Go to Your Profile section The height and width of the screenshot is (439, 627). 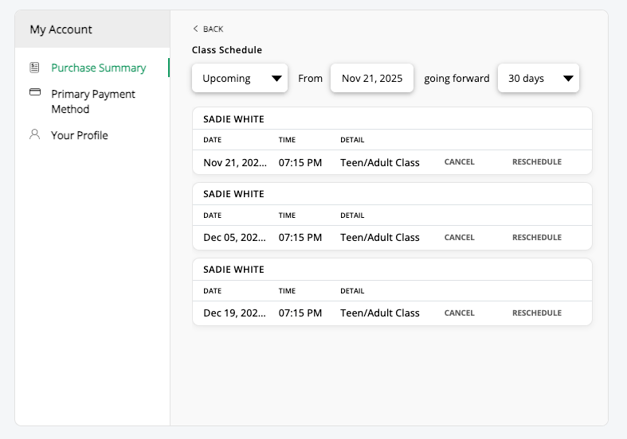79,135
